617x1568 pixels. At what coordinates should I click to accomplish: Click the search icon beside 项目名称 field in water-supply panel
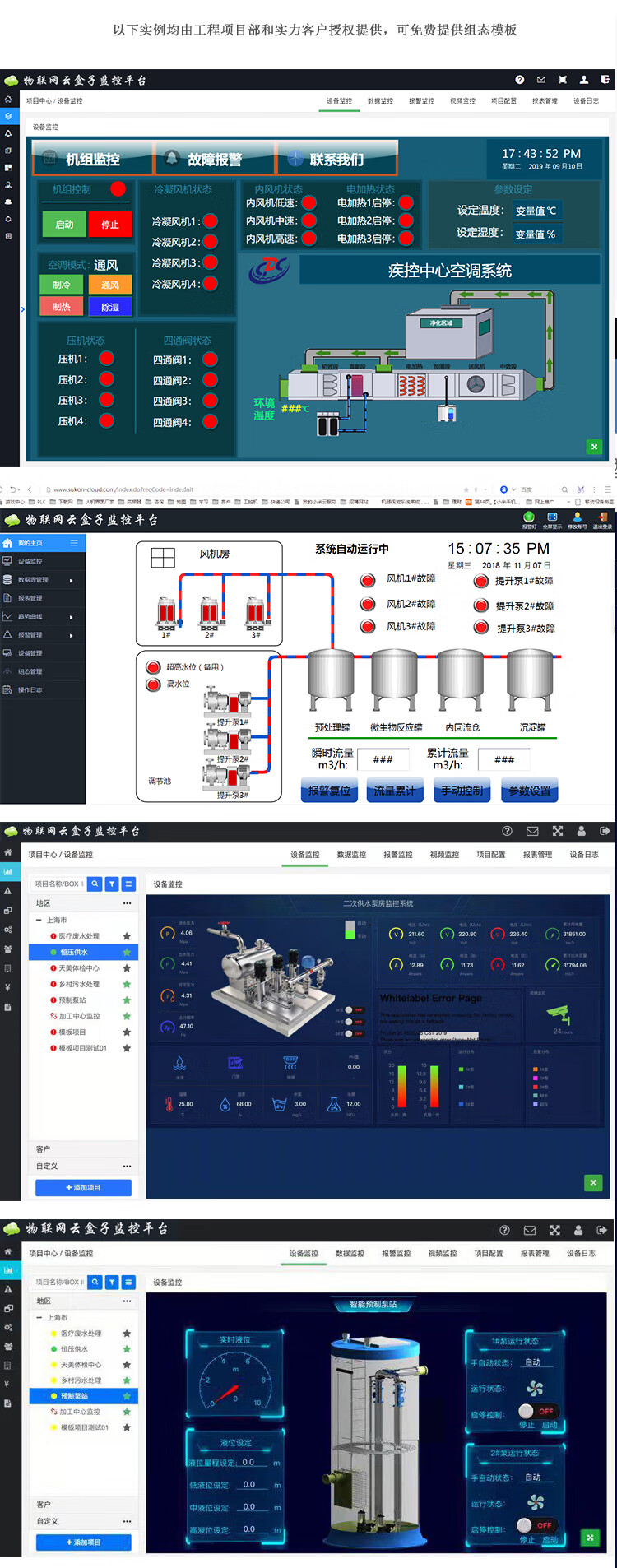click(x=95, y=884)
